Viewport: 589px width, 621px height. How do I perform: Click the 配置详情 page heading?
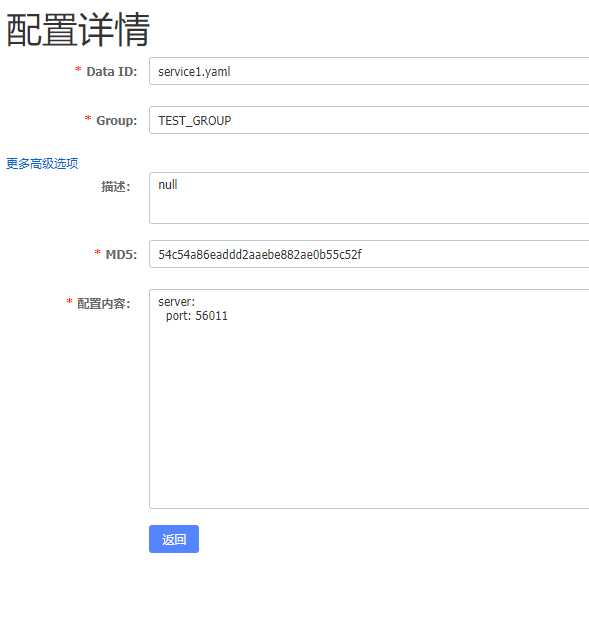click(78, 30)
